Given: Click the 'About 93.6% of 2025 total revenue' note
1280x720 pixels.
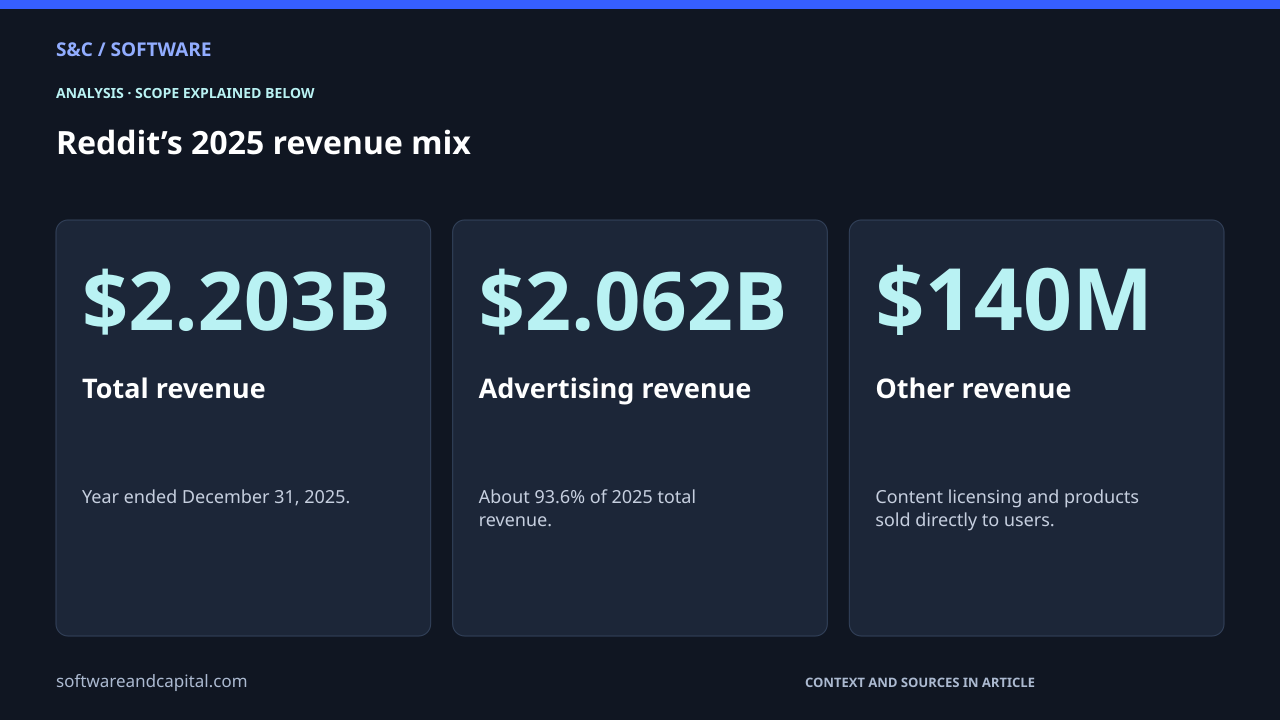Looking at the screenshot, I should pos(587,508).
